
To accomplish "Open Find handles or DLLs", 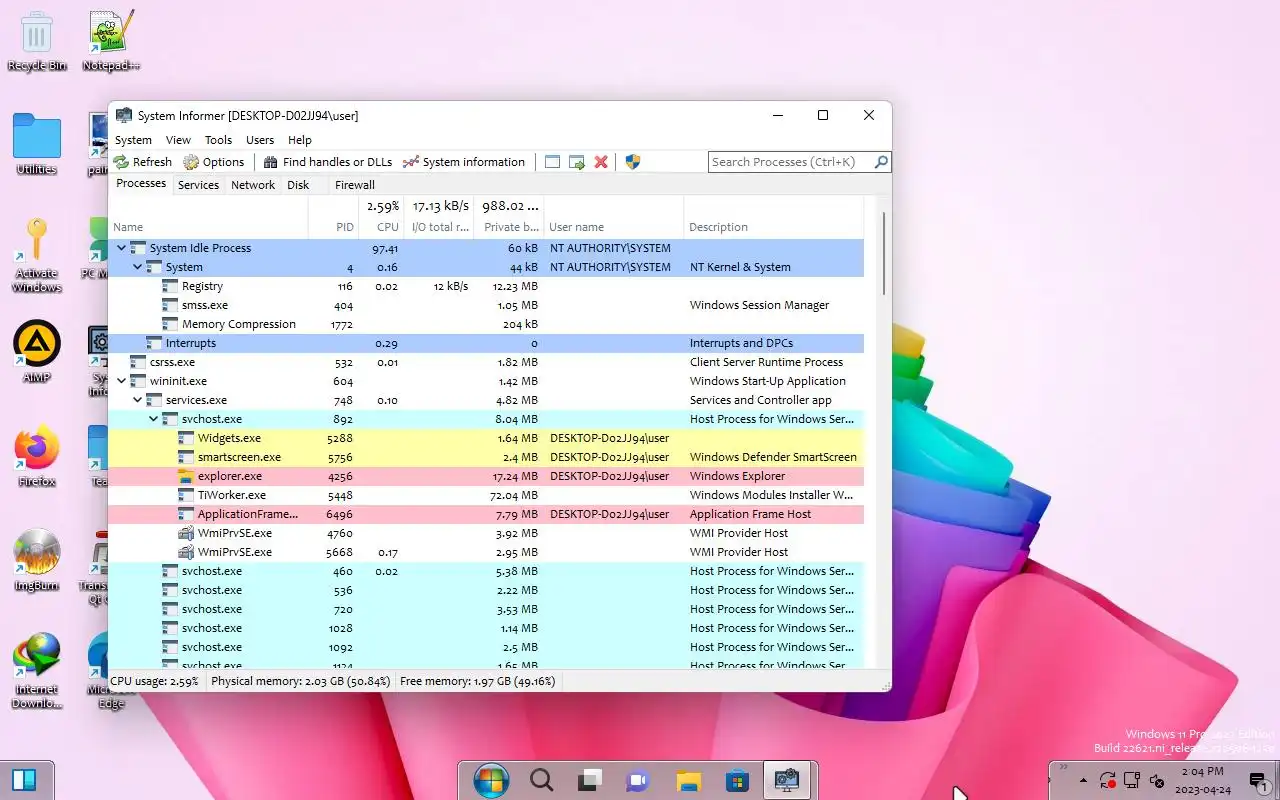I will pyautogui.click(x=328, y=162).
